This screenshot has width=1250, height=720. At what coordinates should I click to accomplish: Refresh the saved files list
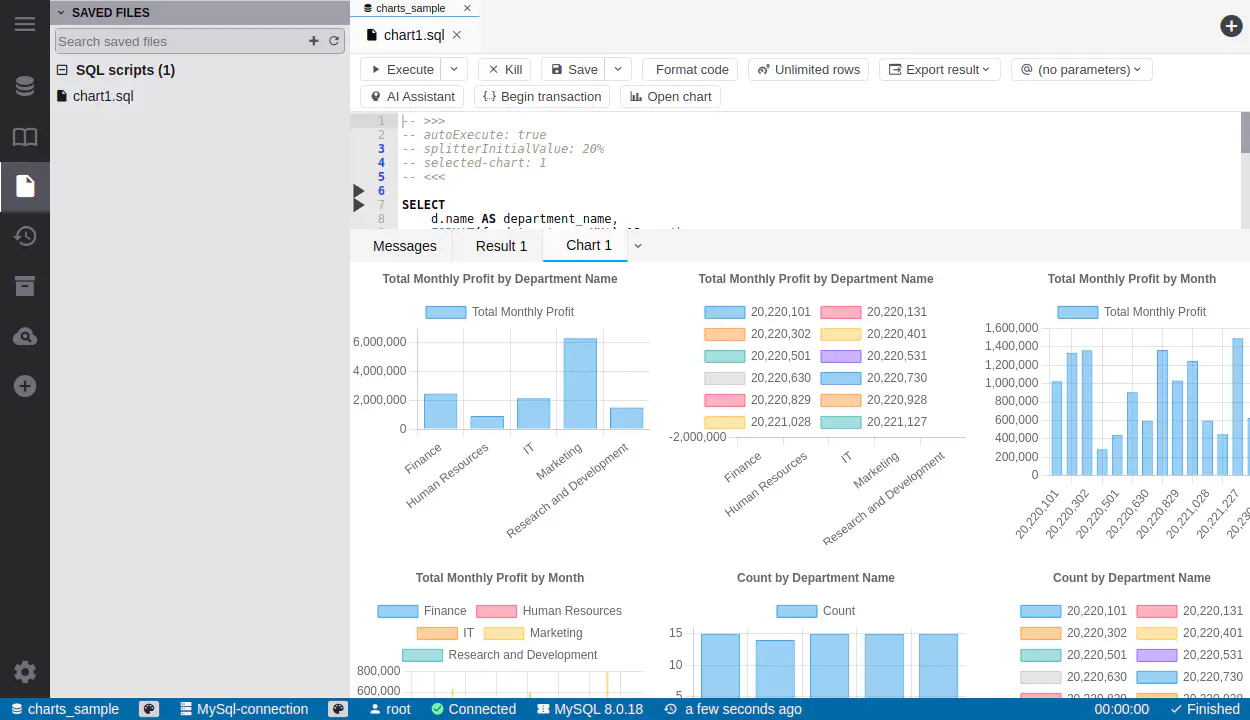(334, 41)
